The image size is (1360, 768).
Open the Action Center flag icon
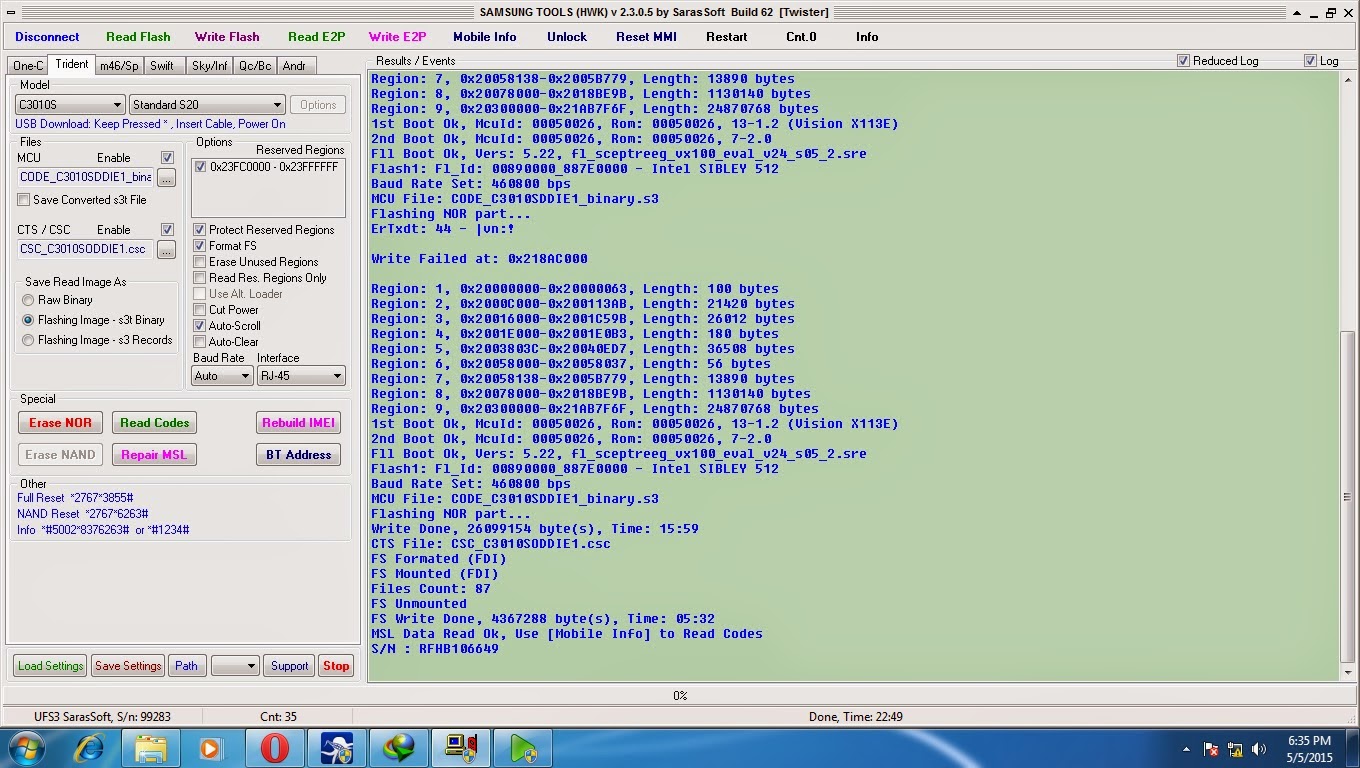coord(1211,748)
